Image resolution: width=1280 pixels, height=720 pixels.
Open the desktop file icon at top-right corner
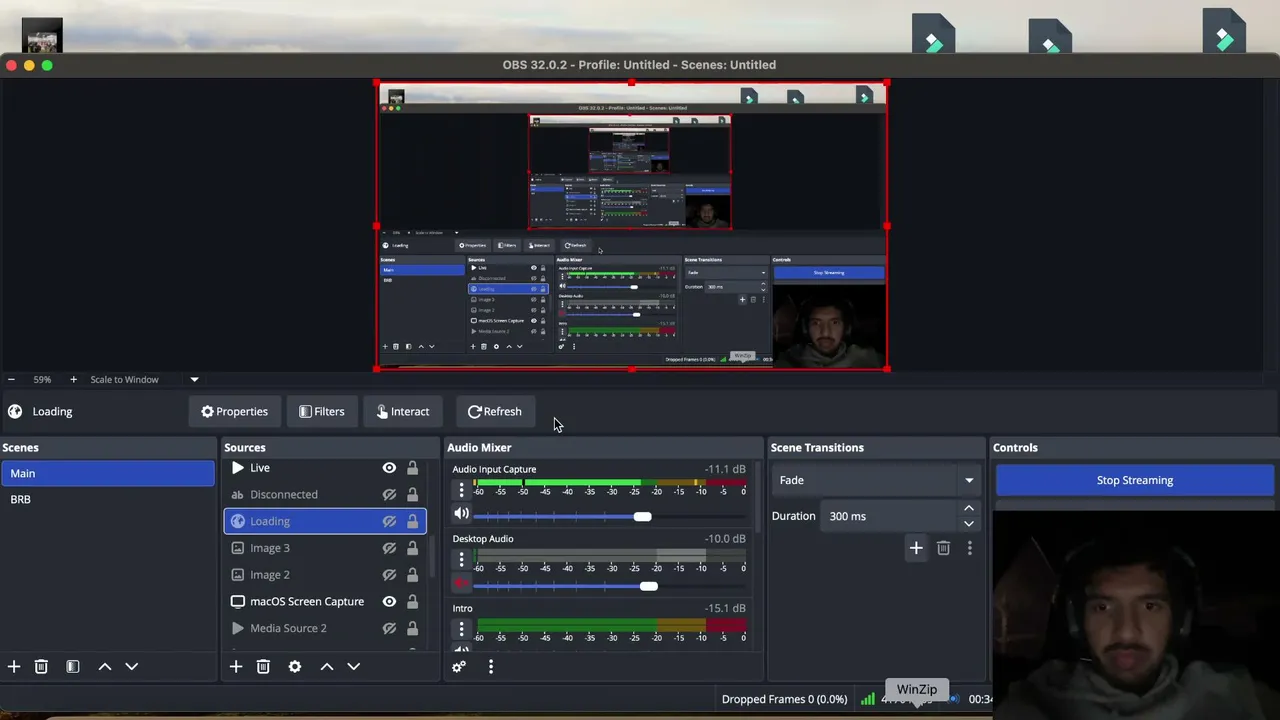1224,30
